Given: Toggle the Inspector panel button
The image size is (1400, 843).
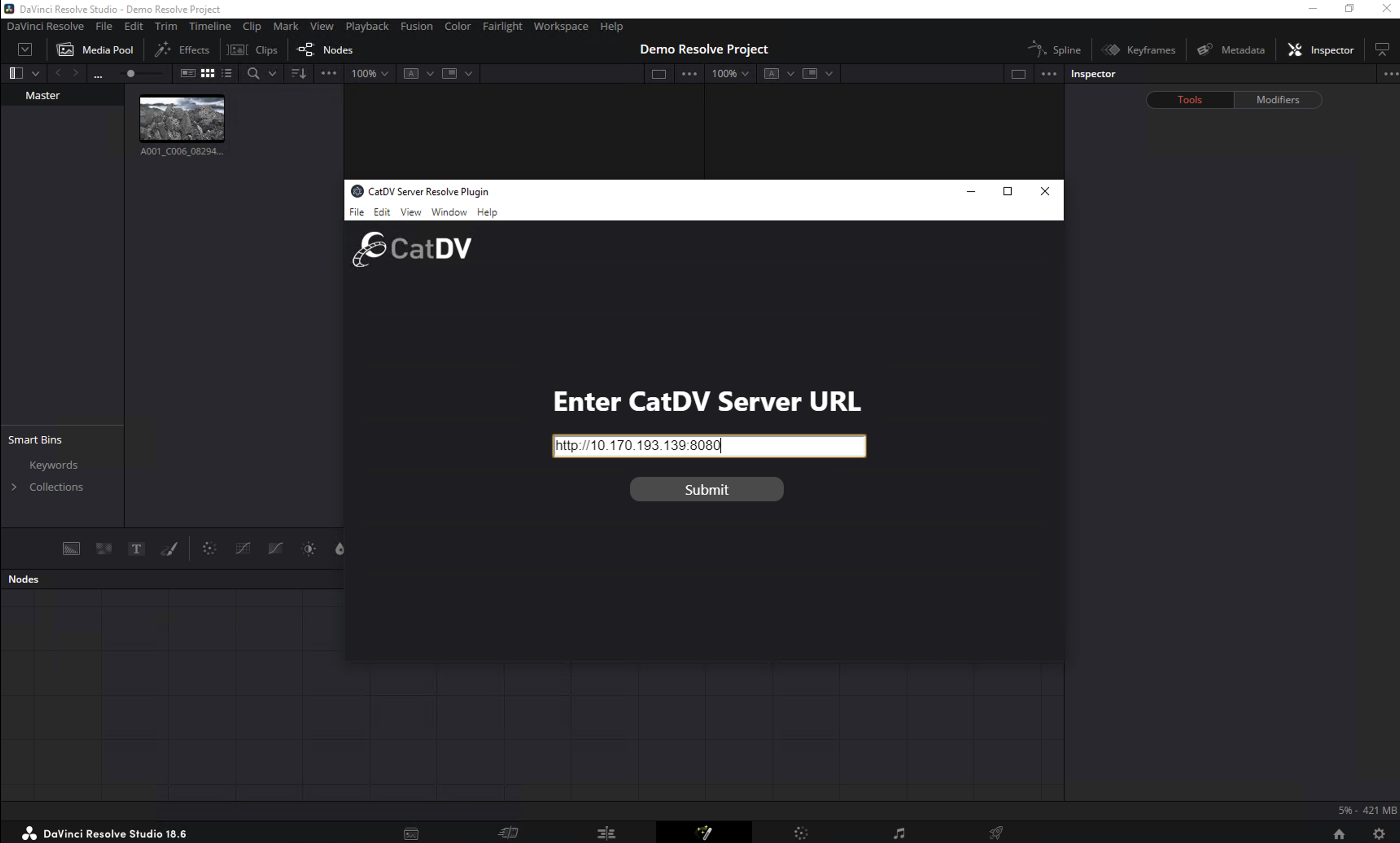Looking at the screenshot, I should (1321, 49).
